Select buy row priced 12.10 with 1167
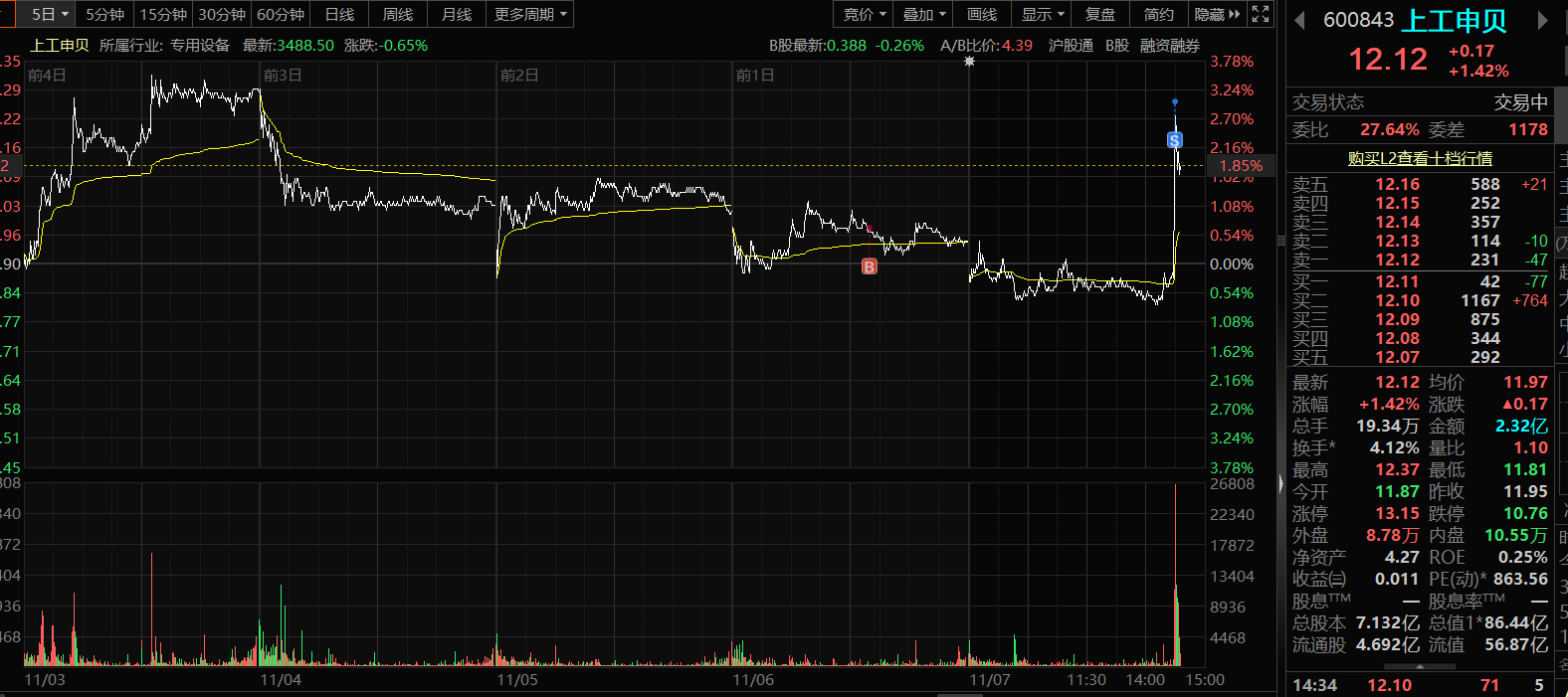This screenshot has height=697, width=1568. tap(1420, 300)
